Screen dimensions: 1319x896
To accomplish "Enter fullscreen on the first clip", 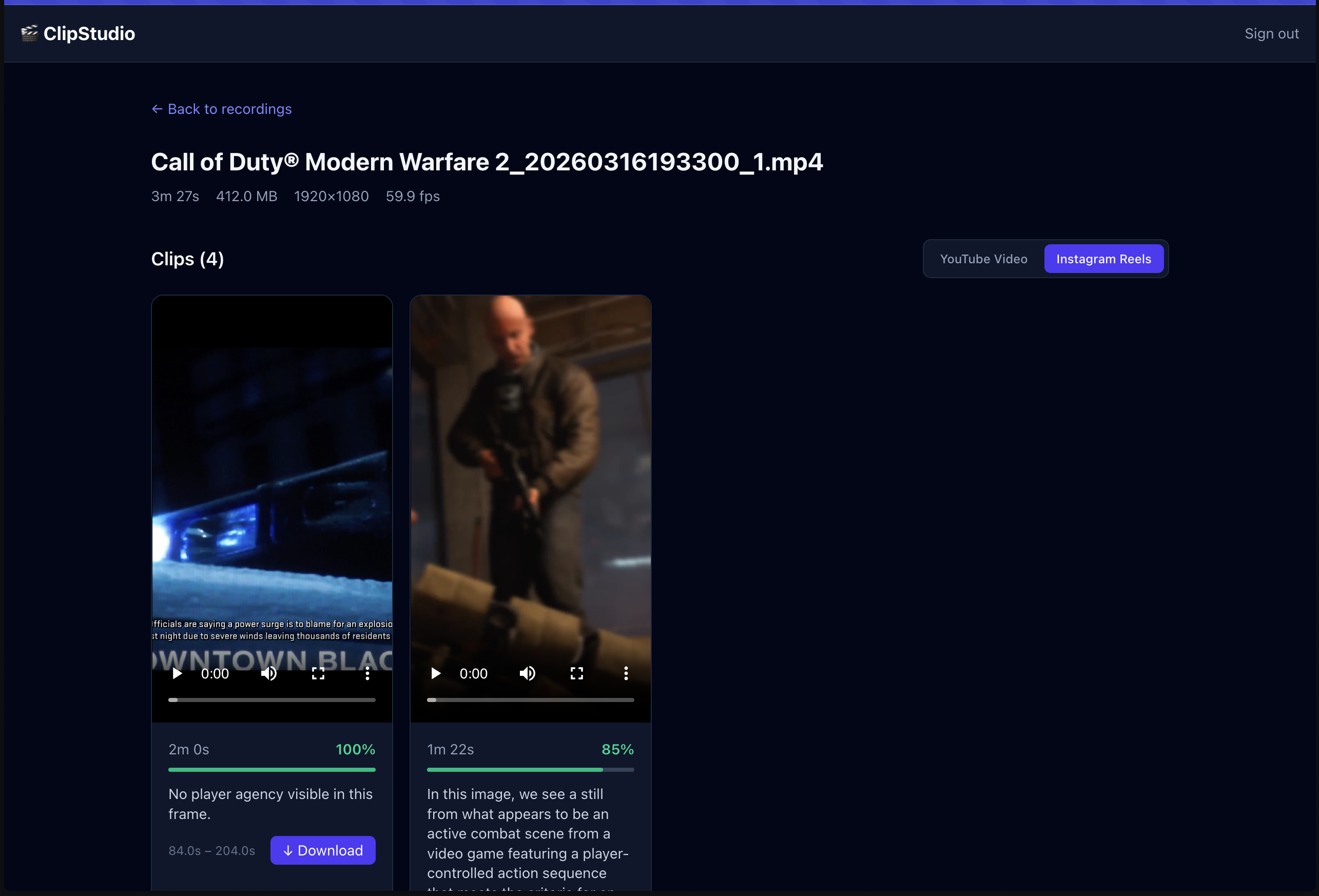I will click(x=318, y=674).
